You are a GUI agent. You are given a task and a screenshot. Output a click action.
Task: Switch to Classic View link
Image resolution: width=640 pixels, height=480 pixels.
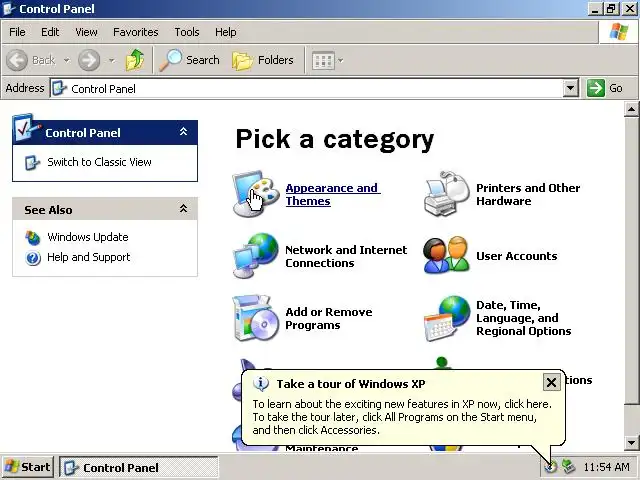pos(99,162)
